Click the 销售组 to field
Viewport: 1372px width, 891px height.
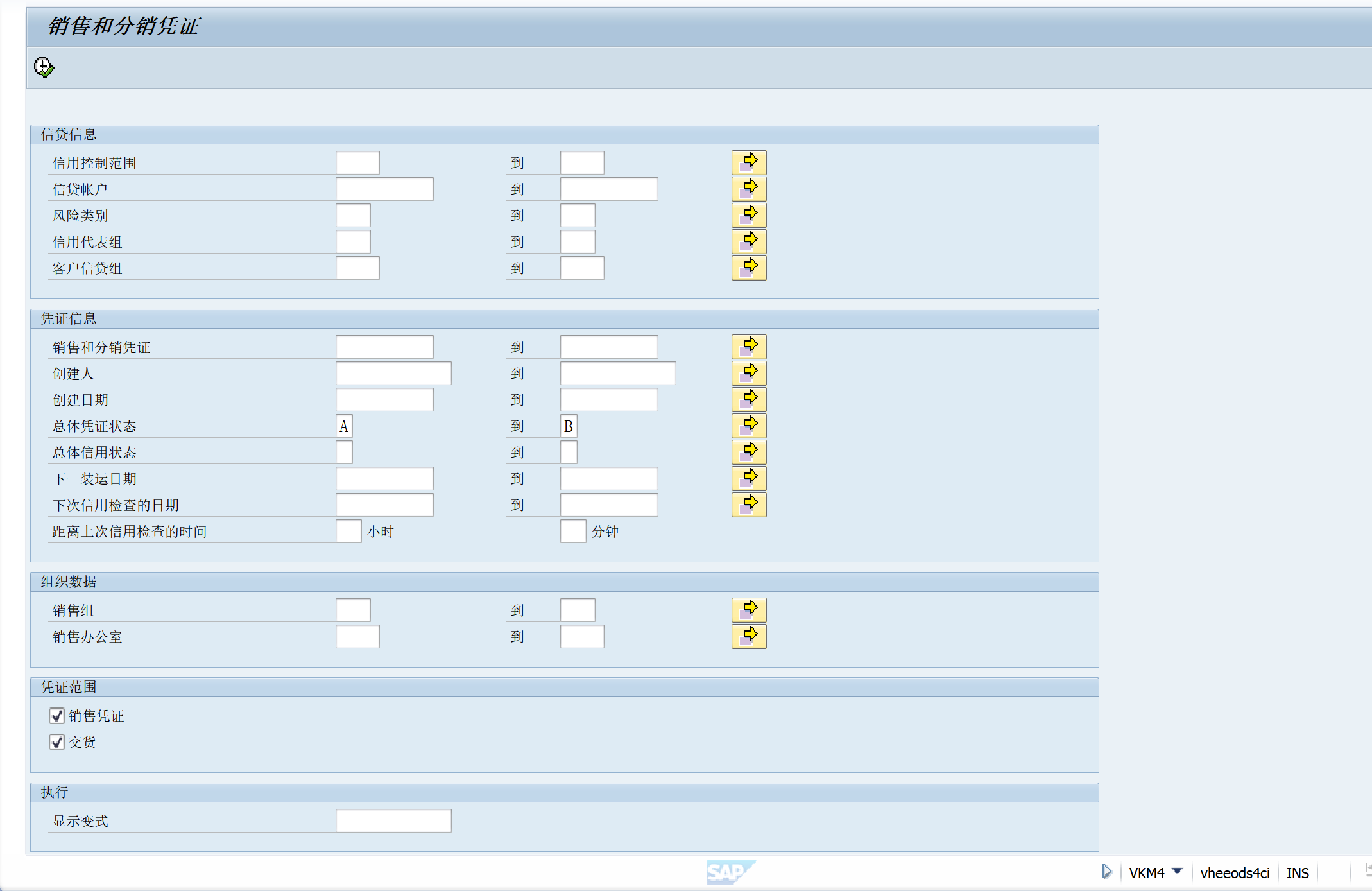coord(578,610)
